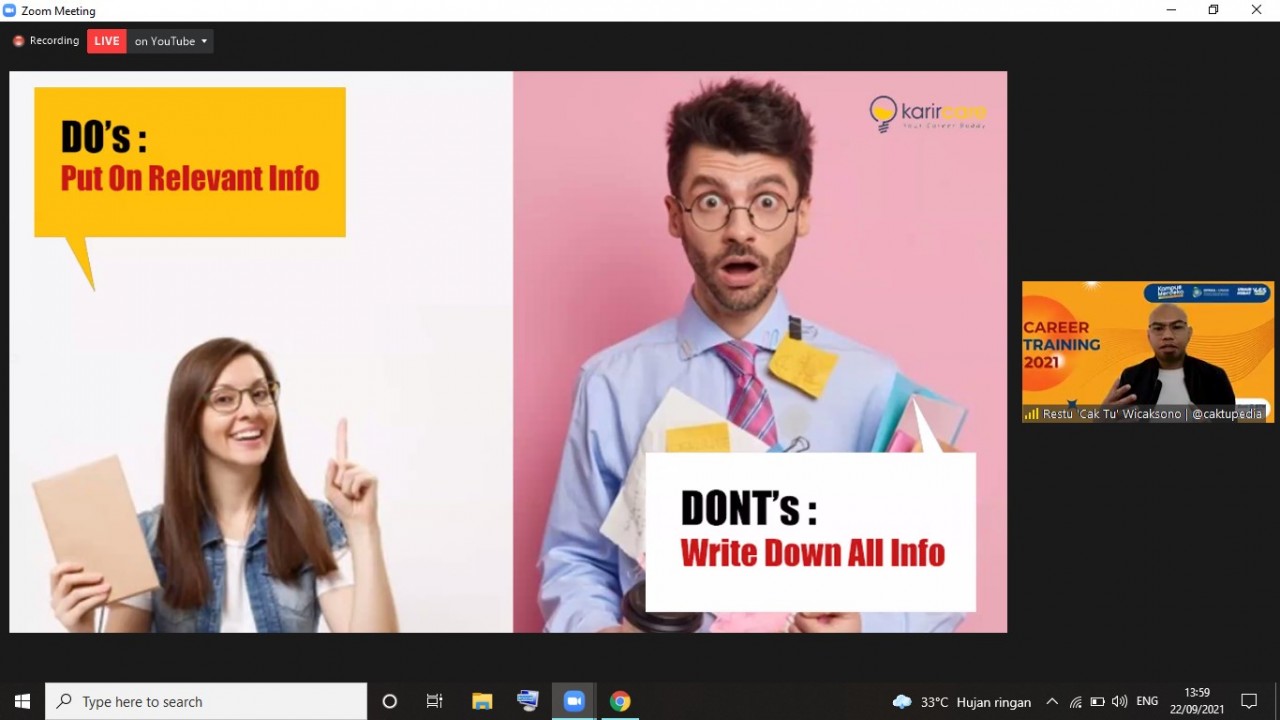Viewport: 1280px width, 720px height.
Task: Click the Type here to search box
Action: (x=207, y=701)
